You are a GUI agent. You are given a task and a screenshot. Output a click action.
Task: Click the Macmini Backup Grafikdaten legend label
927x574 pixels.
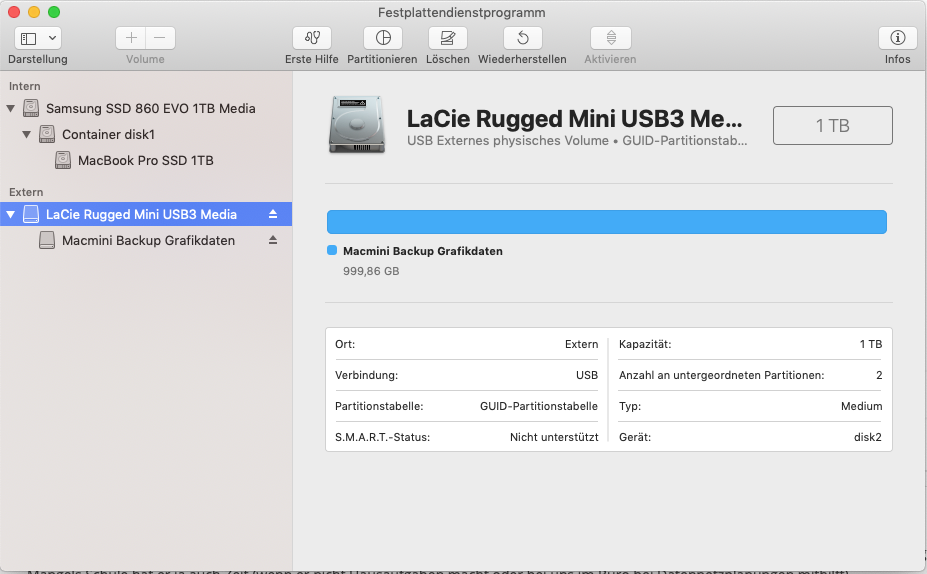point(423,251)
